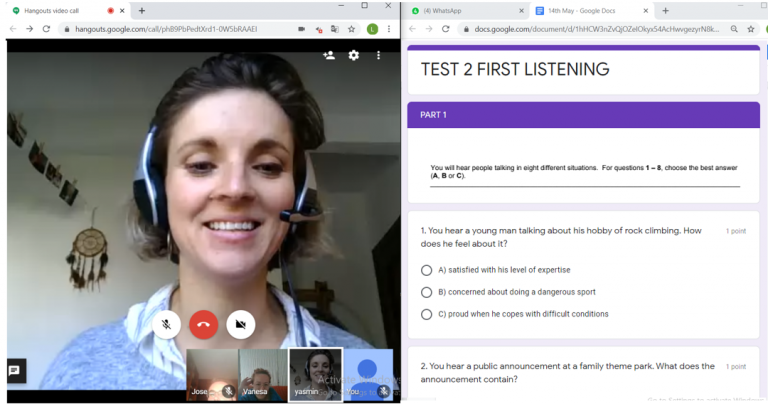Go back in the Docs browser window
The width and height of the screenshot is (768, 404).
tap(412, 29)
